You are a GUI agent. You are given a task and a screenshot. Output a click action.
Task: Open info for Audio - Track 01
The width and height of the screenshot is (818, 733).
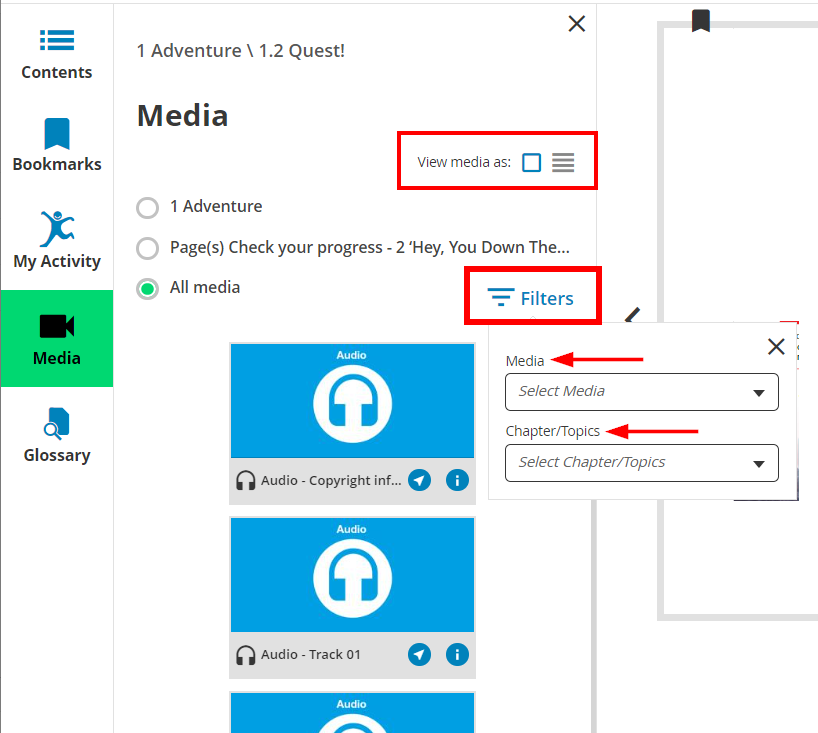[x=457, y=655]
